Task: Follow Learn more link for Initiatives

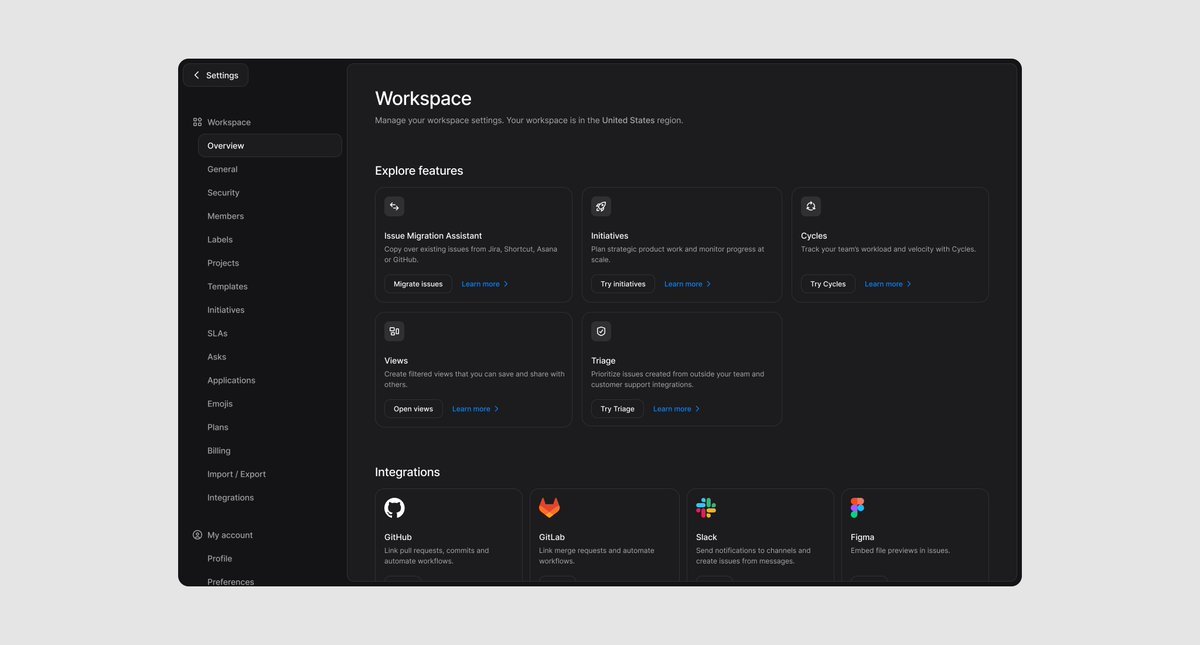Action: tap(687, 284)
